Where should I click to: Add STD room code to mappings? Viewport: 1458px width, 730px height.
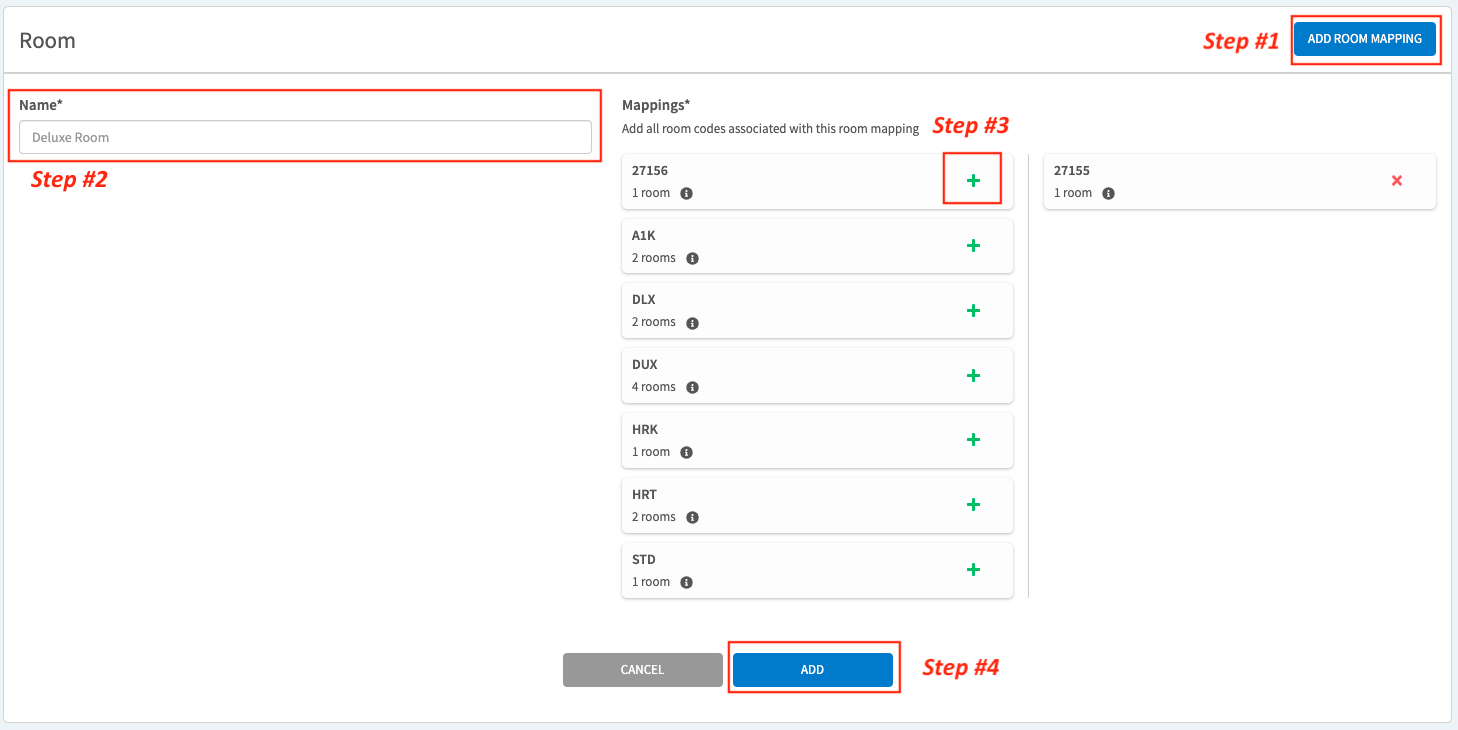pyautogui.click(x=973, y=570)
